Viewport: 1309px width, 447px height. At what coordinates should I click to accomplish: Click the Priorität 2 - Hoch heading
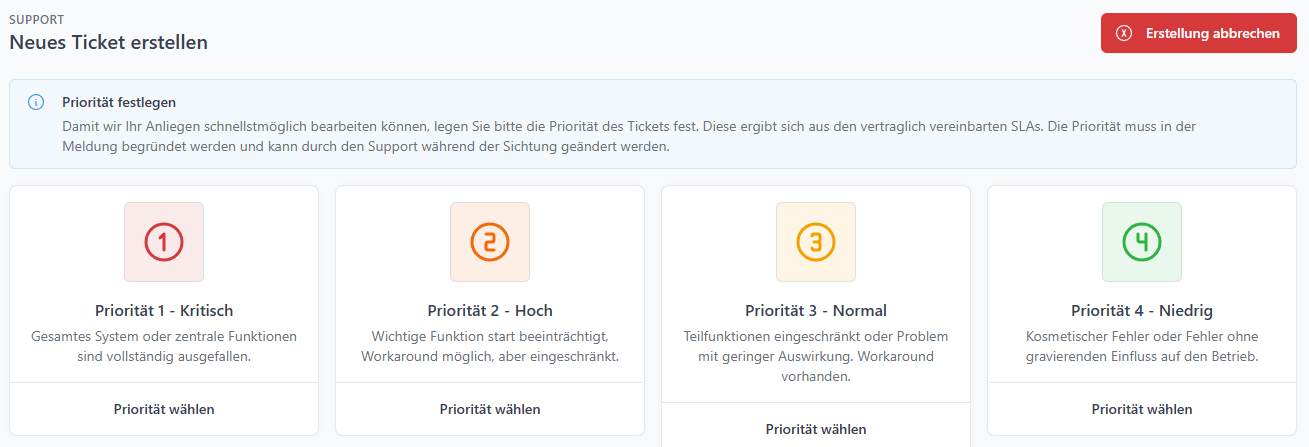[x=490, y=310]
